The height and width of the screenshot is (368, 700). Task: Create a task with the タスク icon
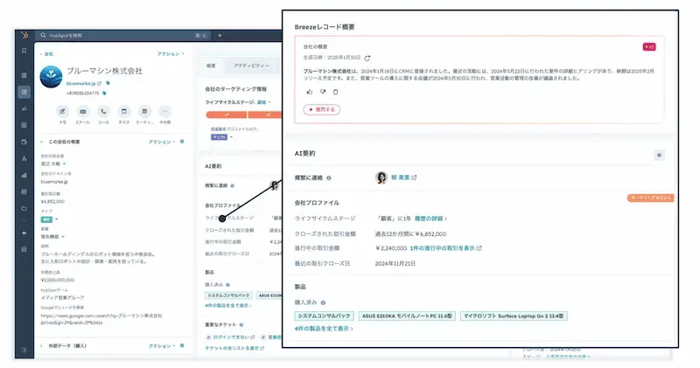click(x=124, y=111)
